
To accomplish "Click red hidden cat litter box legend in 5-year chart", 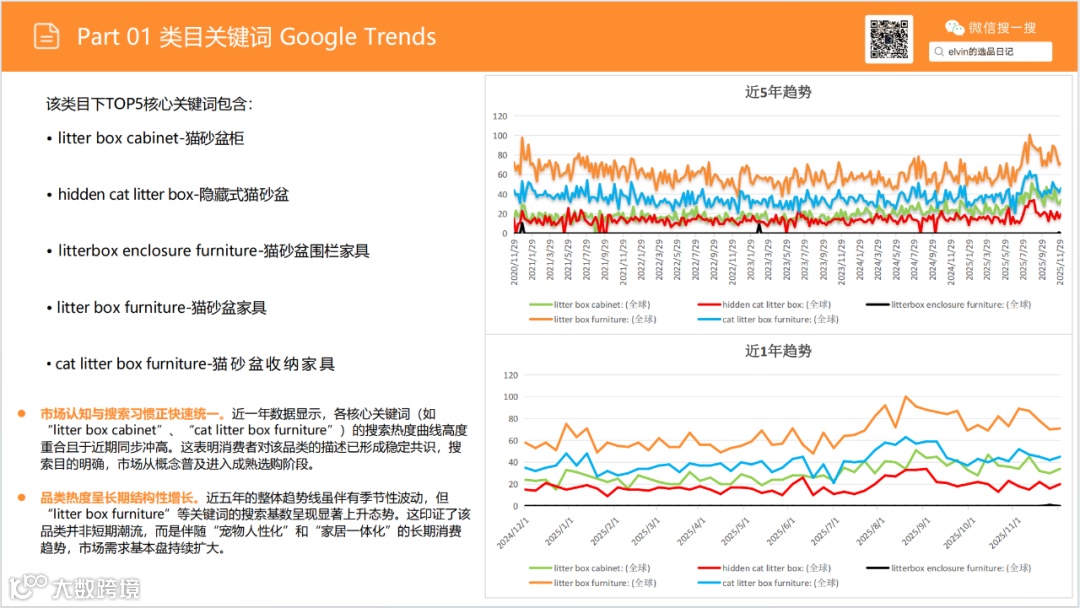I will [765, 304].
